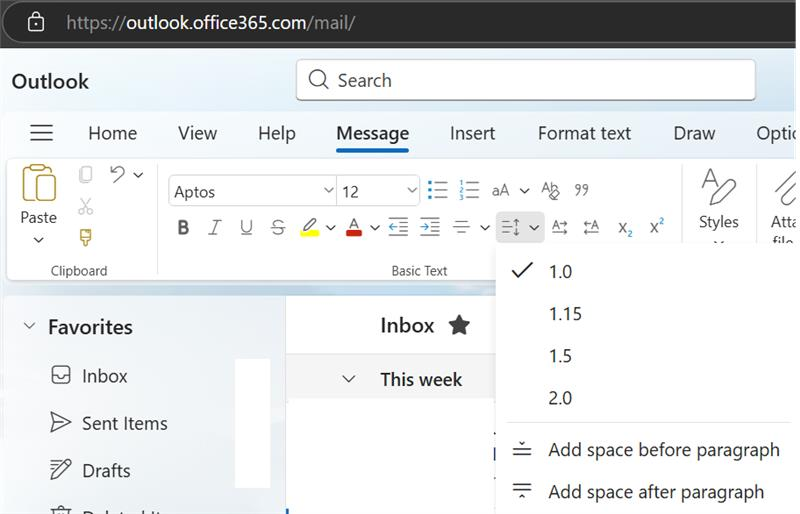Open the alignment dropdown arrow
Image resolution: width=800 pixels, height=514 pixels.
pyautogui.click(x=485, y=228)
